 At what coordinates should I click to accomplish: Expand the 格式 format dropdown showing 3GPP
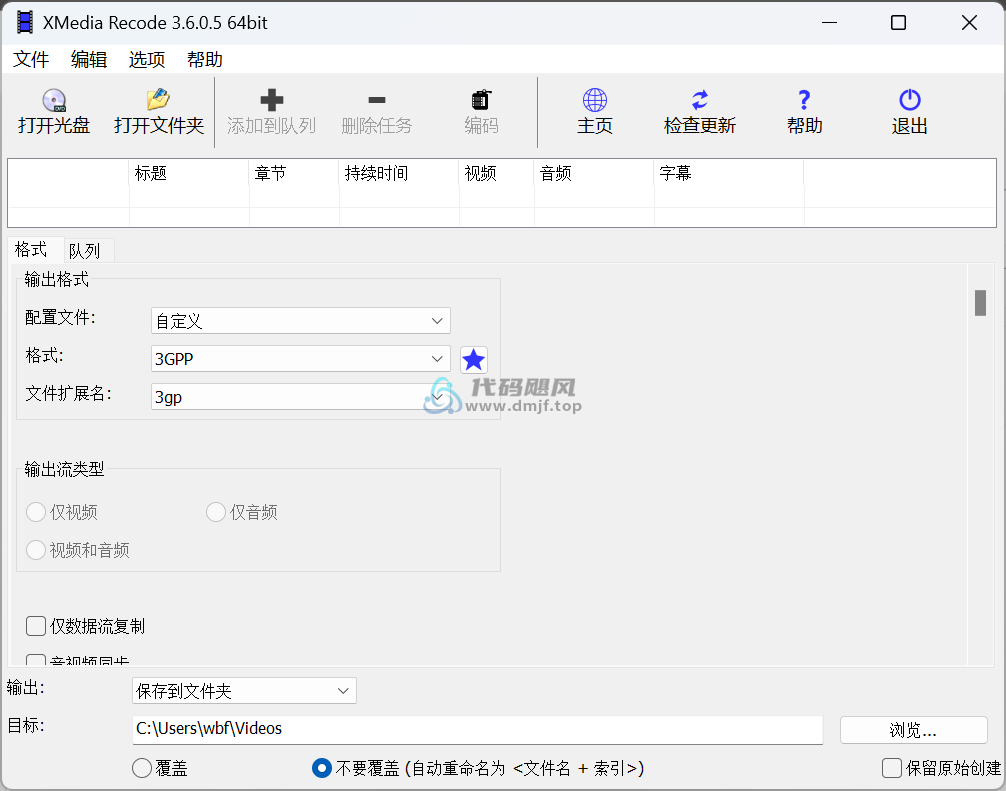coord(300,359)
